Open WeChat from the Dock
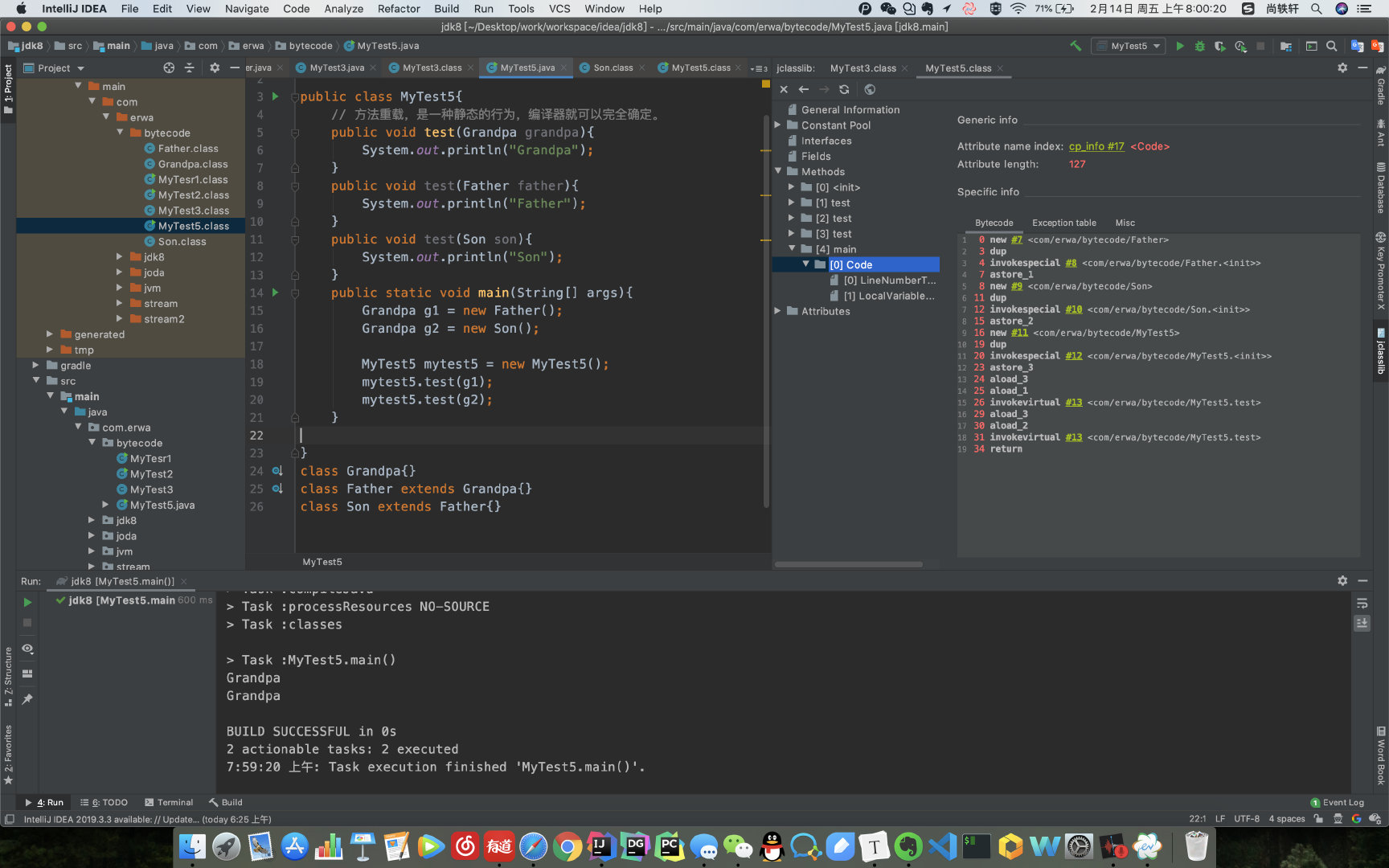The image size is (1389, 868). pyautogui.click(x=738, y=846)
